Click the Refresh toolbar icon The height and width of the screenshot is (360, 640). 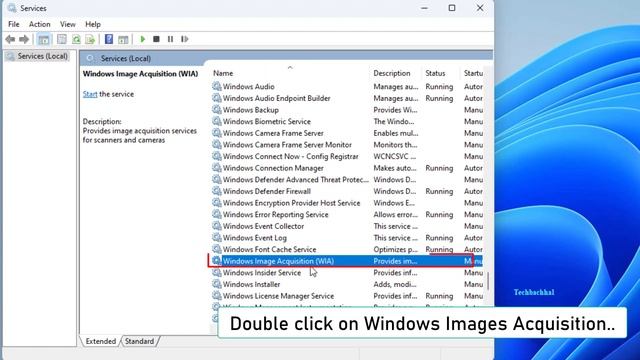coord(76,39)
